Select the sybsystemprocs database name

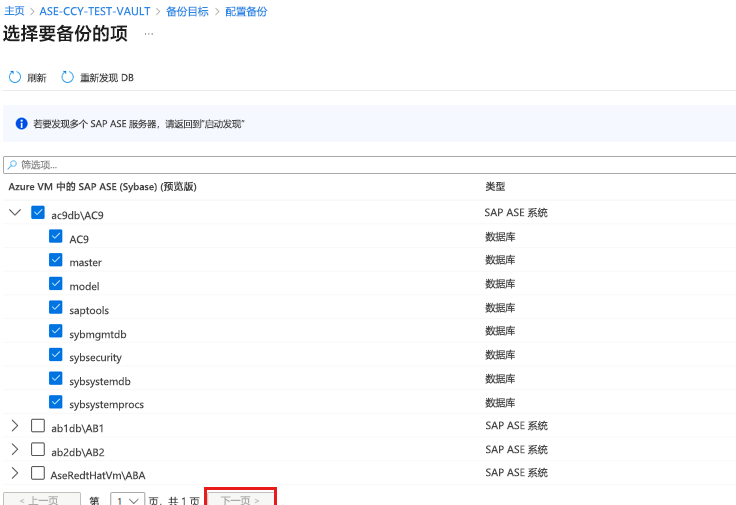(107, 405)
